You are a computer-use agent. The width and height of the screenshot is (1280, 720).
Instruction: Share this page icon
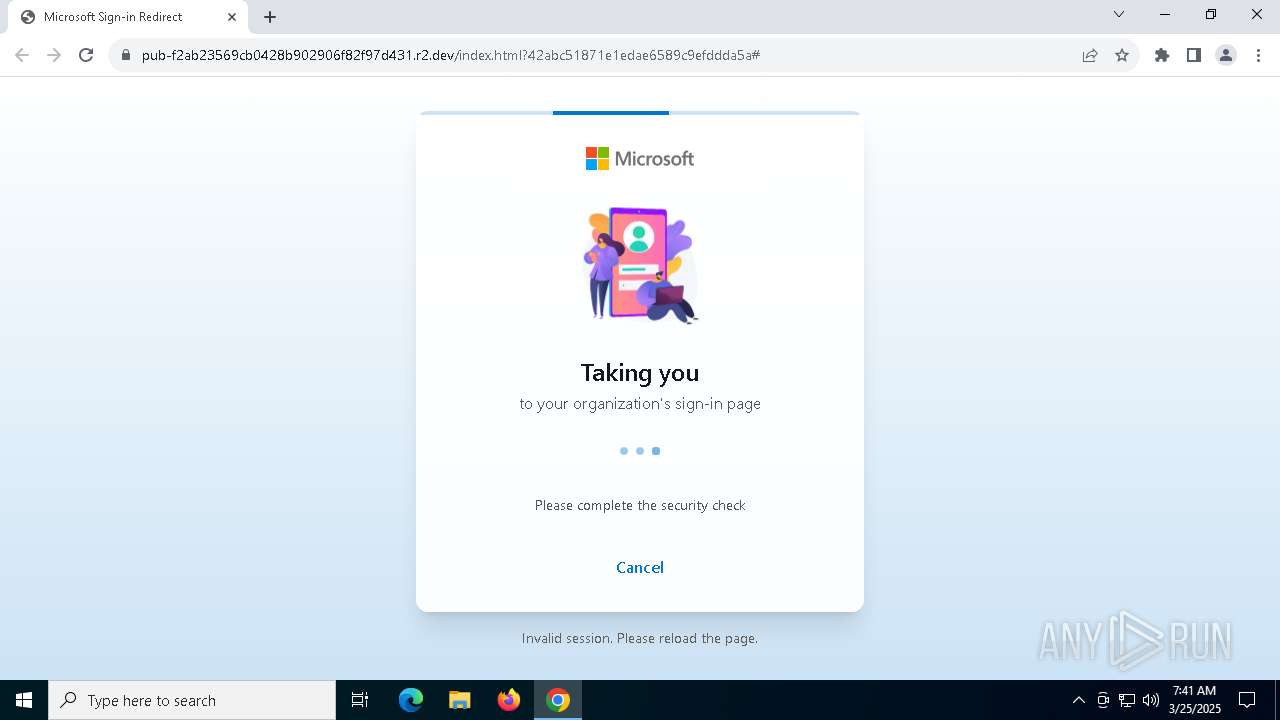[x=1090, y=55]
